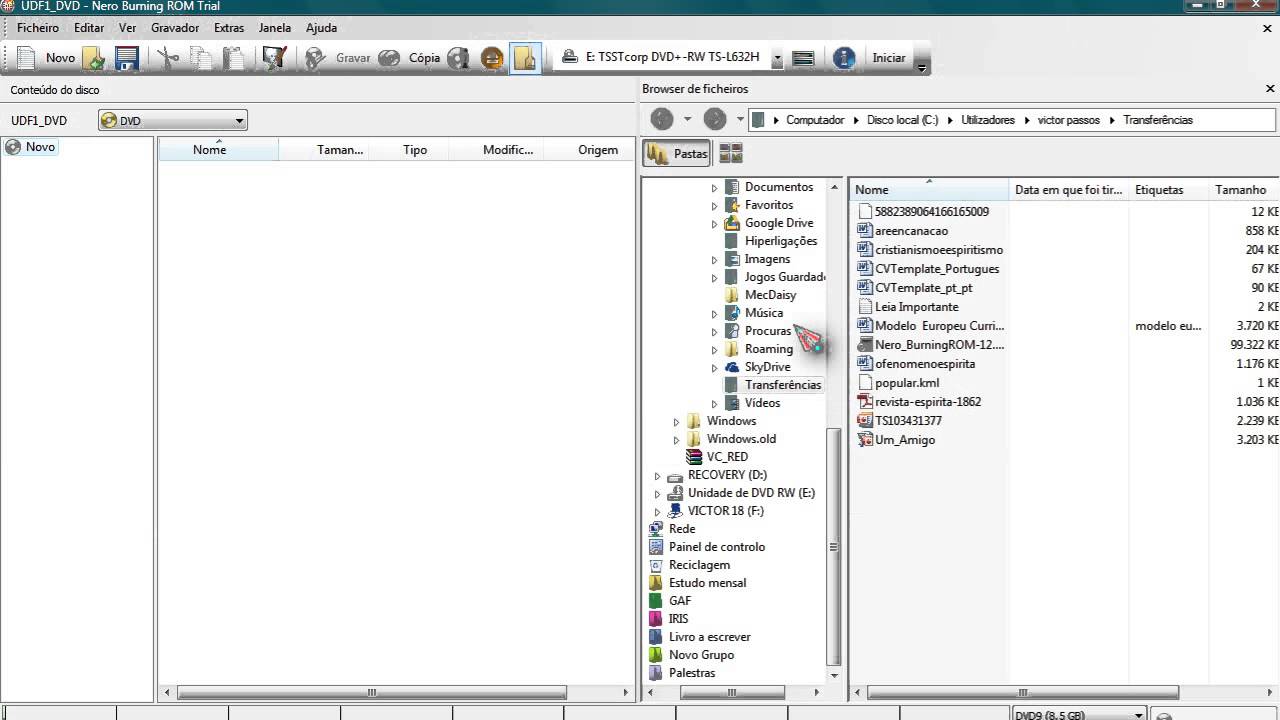The width and height of the screenshot is (1280, 720).
Task: Click victor passos in address path
Action: pyautogui.click(x=1068, y=120)
